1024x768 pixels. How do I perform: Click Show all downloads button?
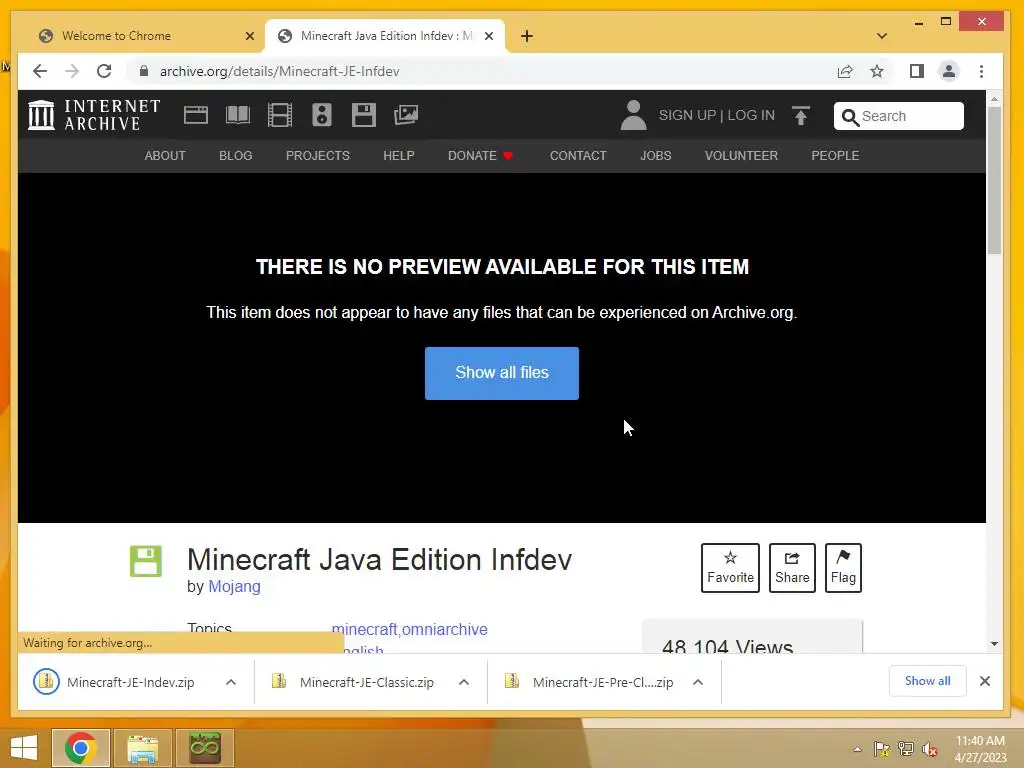927,681
